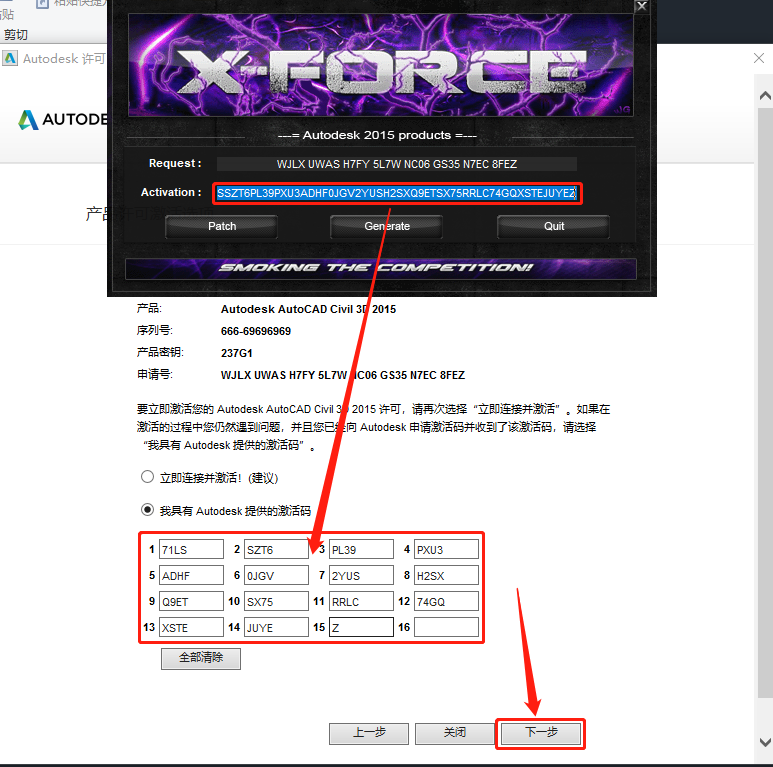This screenshot has height=767, width=773.
Task: Click activation field 10 containing SX75
Action: 277,601
